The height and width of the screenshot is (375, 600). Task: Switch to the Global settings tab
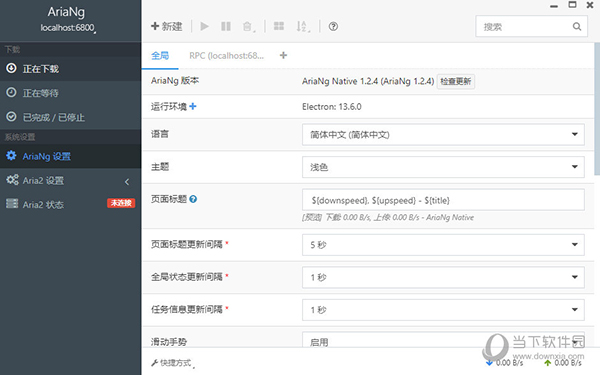(160, 56)
